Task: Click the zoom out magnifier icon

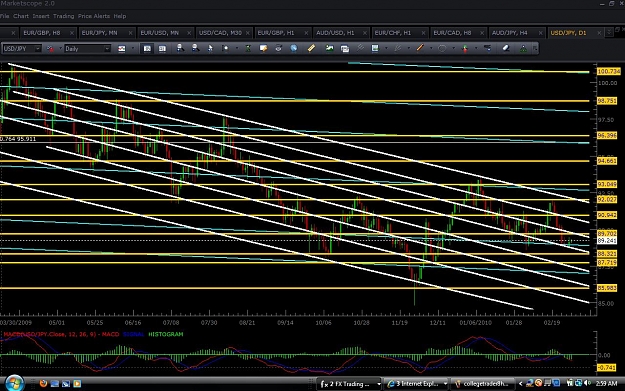Action: point(195,48)
